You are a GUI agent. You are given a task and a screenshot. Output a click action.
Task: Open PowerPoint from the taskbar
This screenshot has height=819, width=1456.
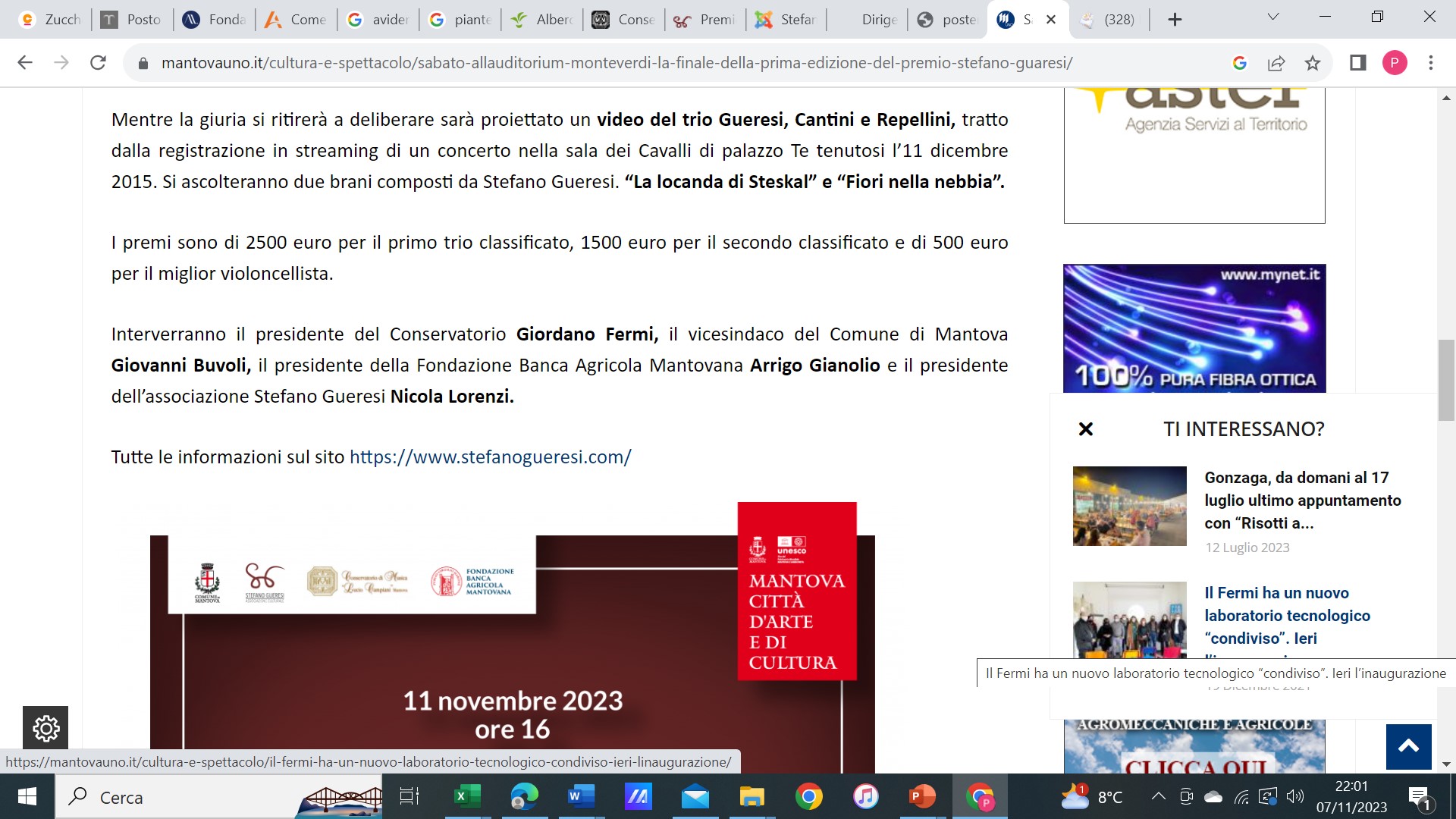922,797
